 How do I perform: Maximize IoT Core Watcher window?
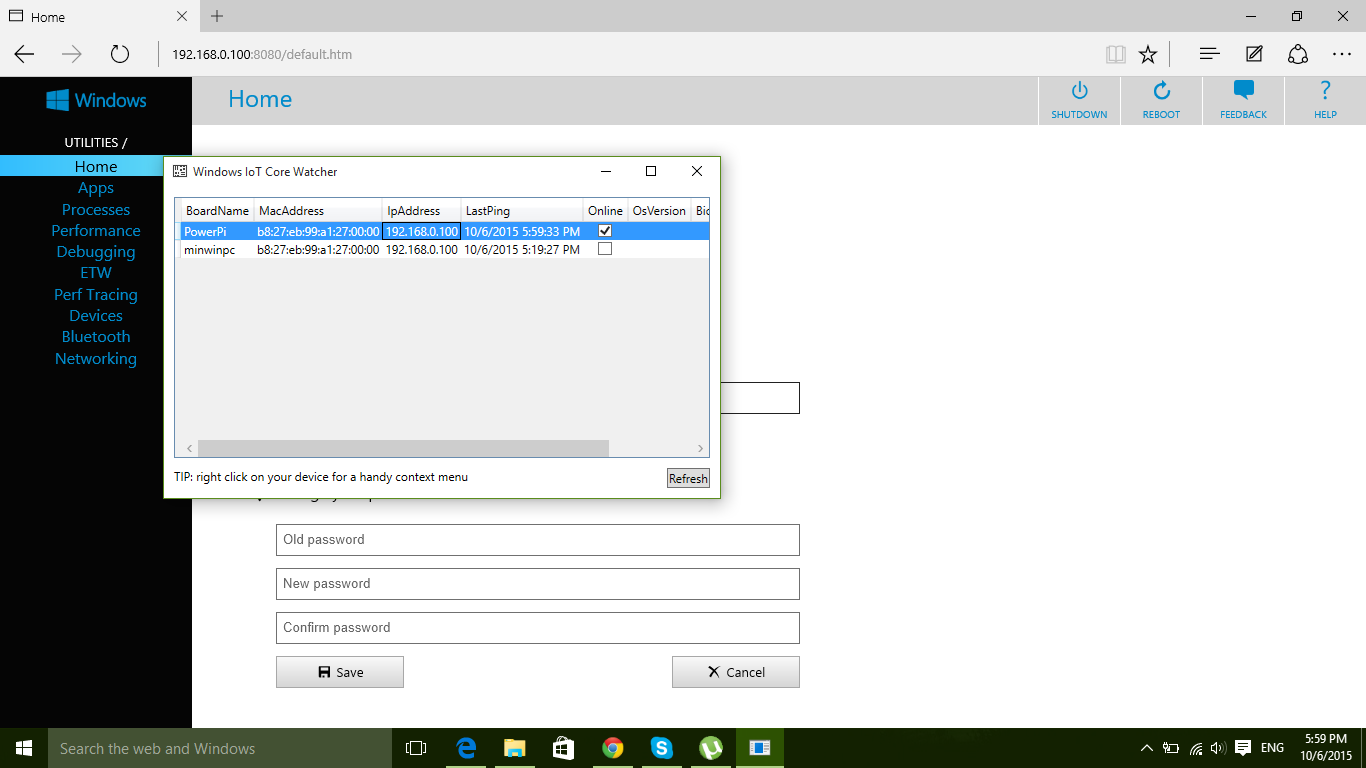[x=651, y=171]
